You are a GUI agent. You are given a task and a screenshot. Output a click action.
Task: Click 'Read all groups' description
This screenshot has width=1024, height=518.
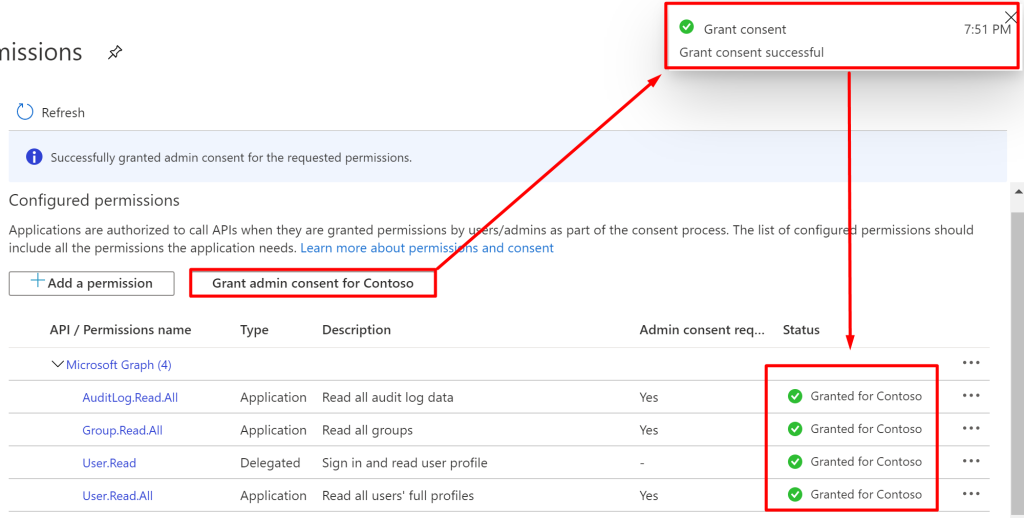click(367, 430)
